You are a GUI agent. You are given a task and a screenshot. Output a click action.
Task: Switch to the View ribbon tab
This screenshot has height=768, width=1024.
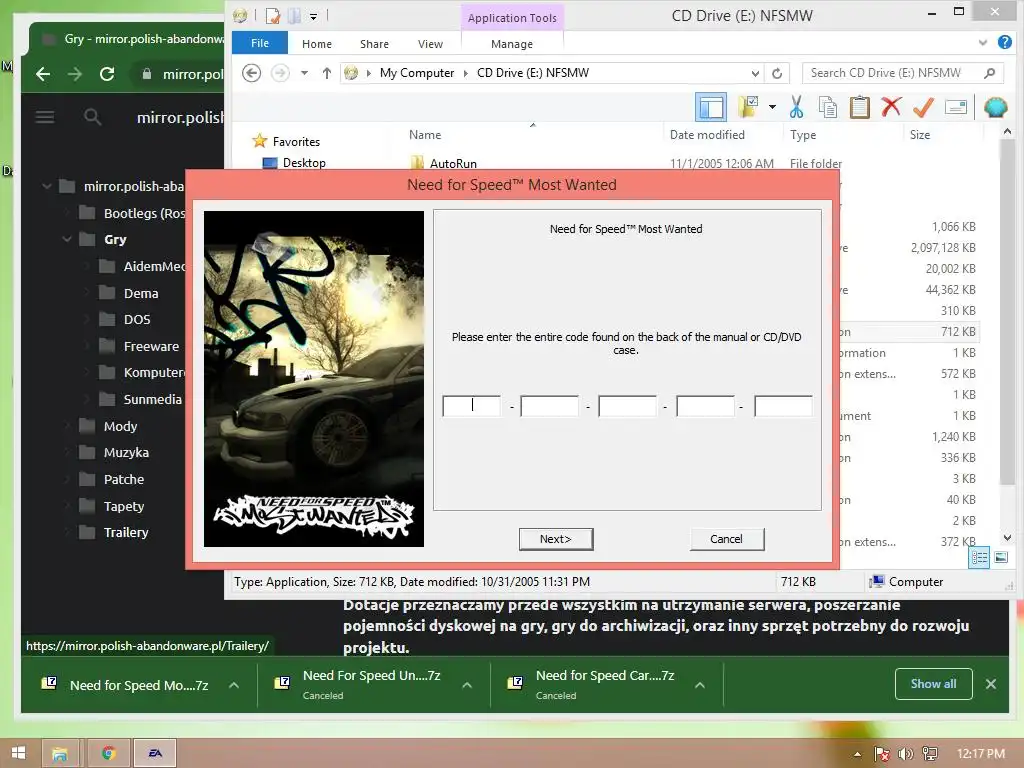[430, 44]
